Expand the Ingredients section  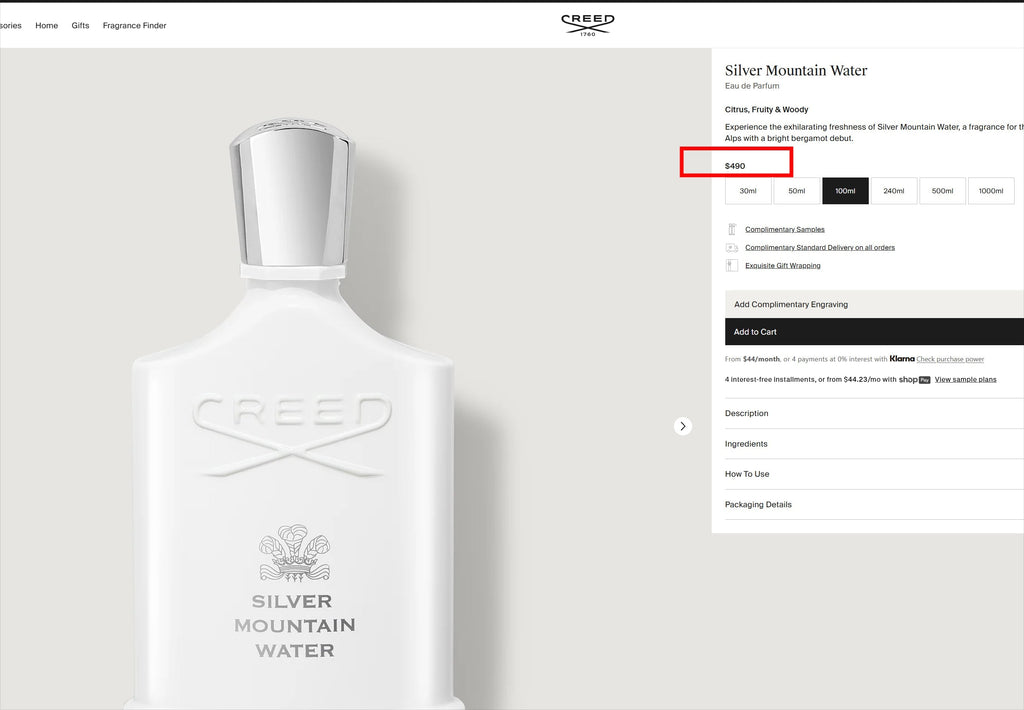click(874, 444)
